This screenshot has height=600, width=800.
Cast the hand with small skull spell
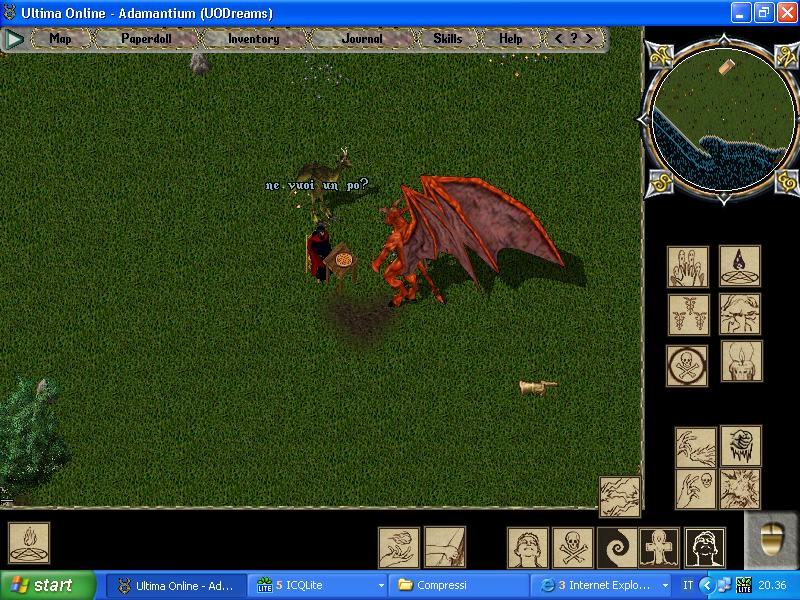click(x=696, y=489)
